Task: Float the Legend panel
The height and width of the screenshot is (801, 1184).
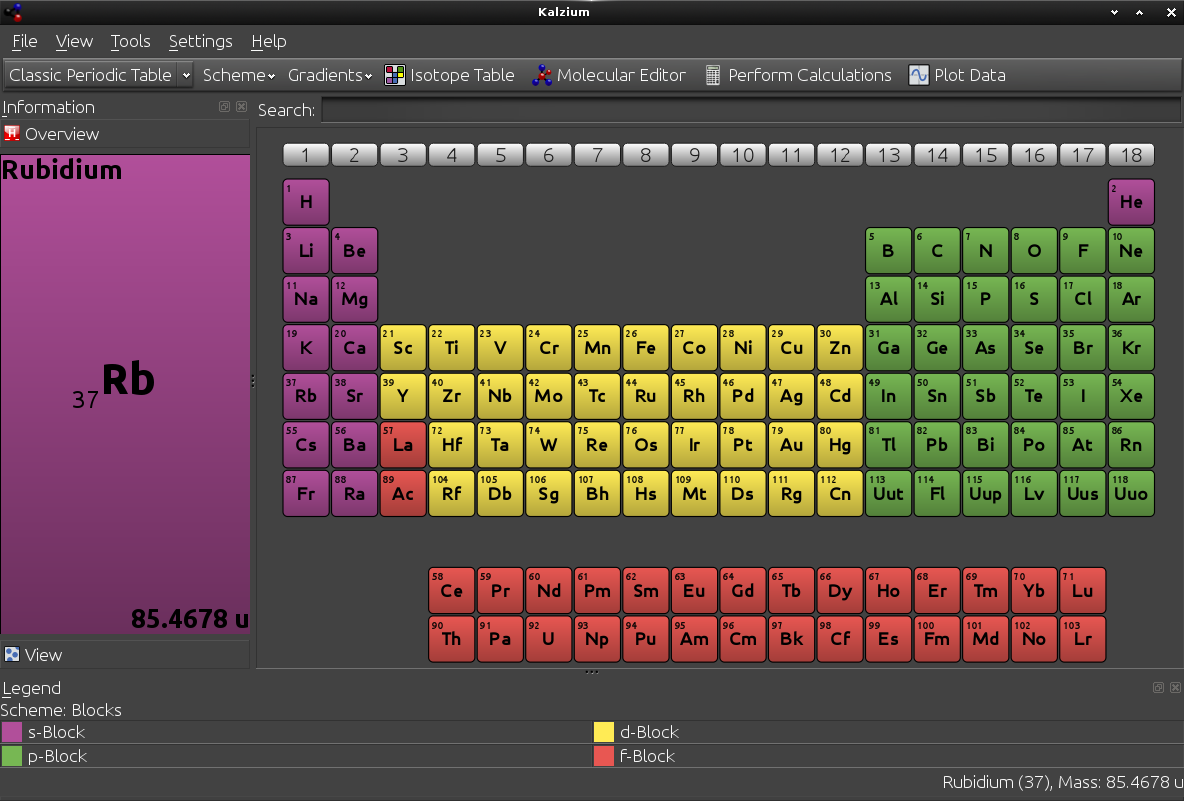Action: click(x=1159, y=688)
